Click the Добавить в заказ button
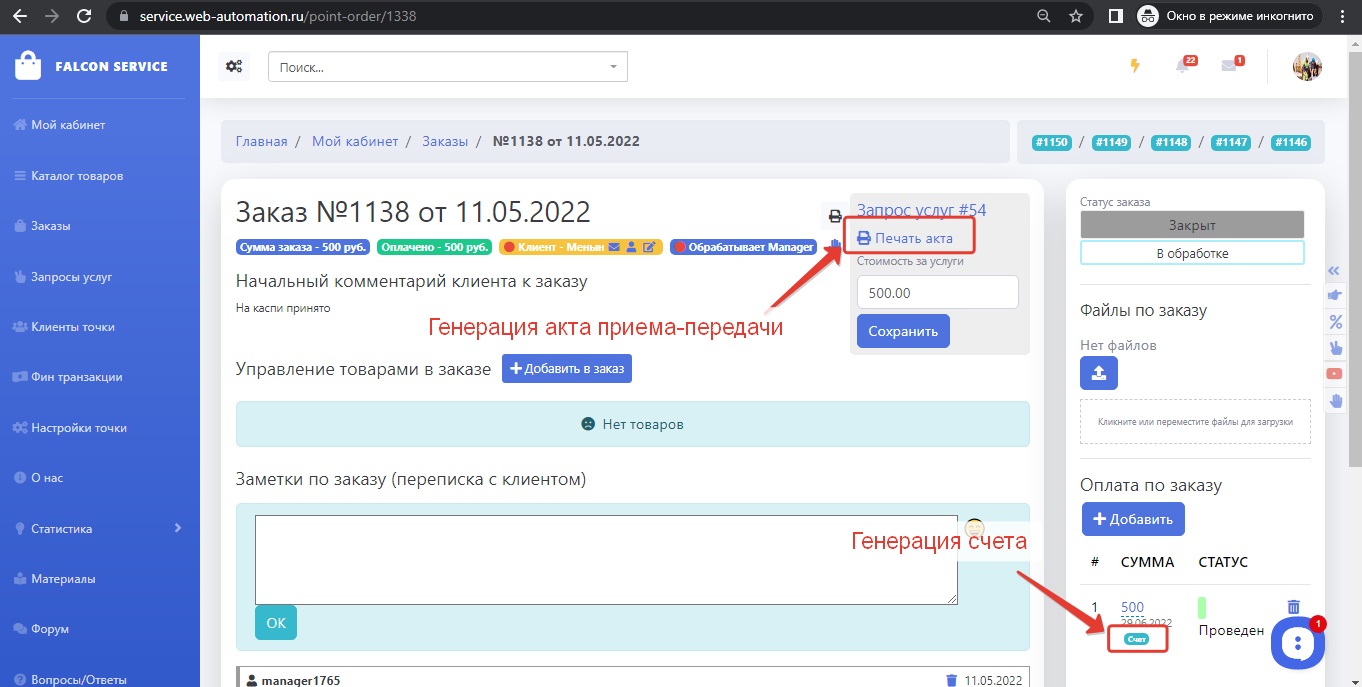This screenshot has width=1362, height=687. [566, 369]
